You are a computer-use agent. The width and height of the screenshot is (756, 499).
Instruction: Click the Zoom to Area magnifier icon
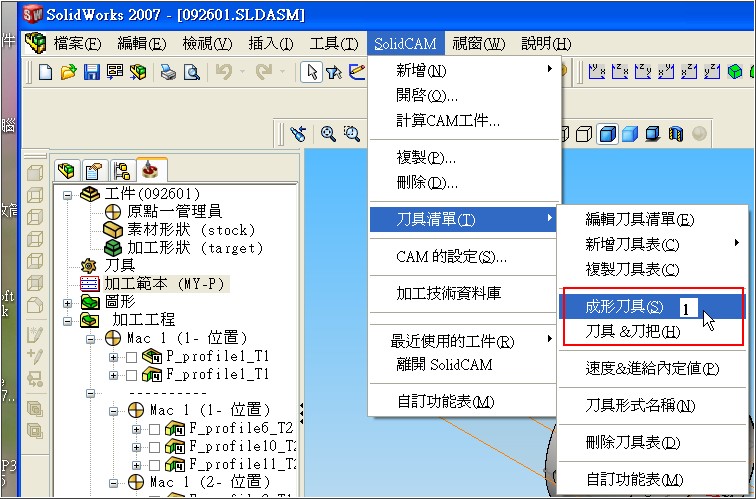click(x=351, y=133)
